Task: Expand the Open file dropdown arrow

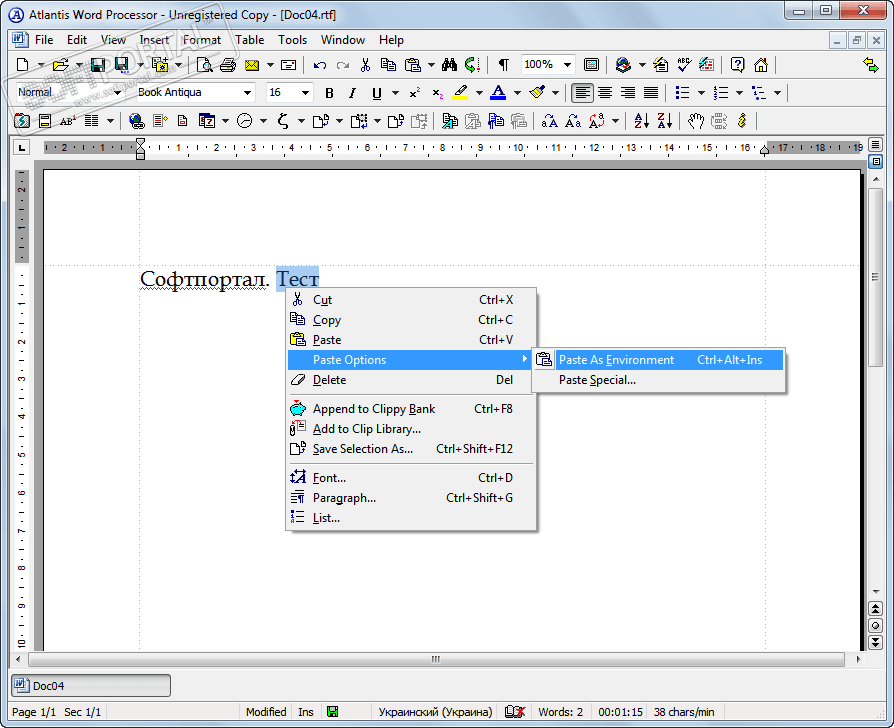Action: pyautogui.click(x=79, y=65)
